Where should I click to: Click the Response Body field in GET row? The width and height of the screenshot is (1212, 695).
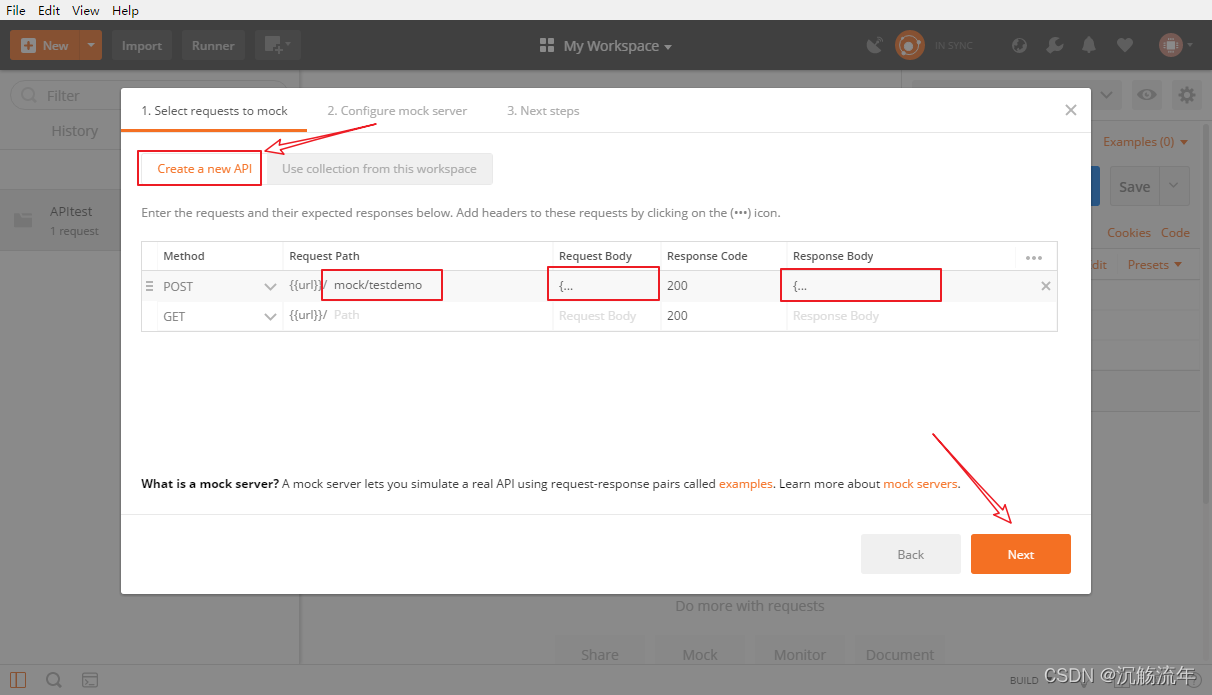click(x=900, y=316)
